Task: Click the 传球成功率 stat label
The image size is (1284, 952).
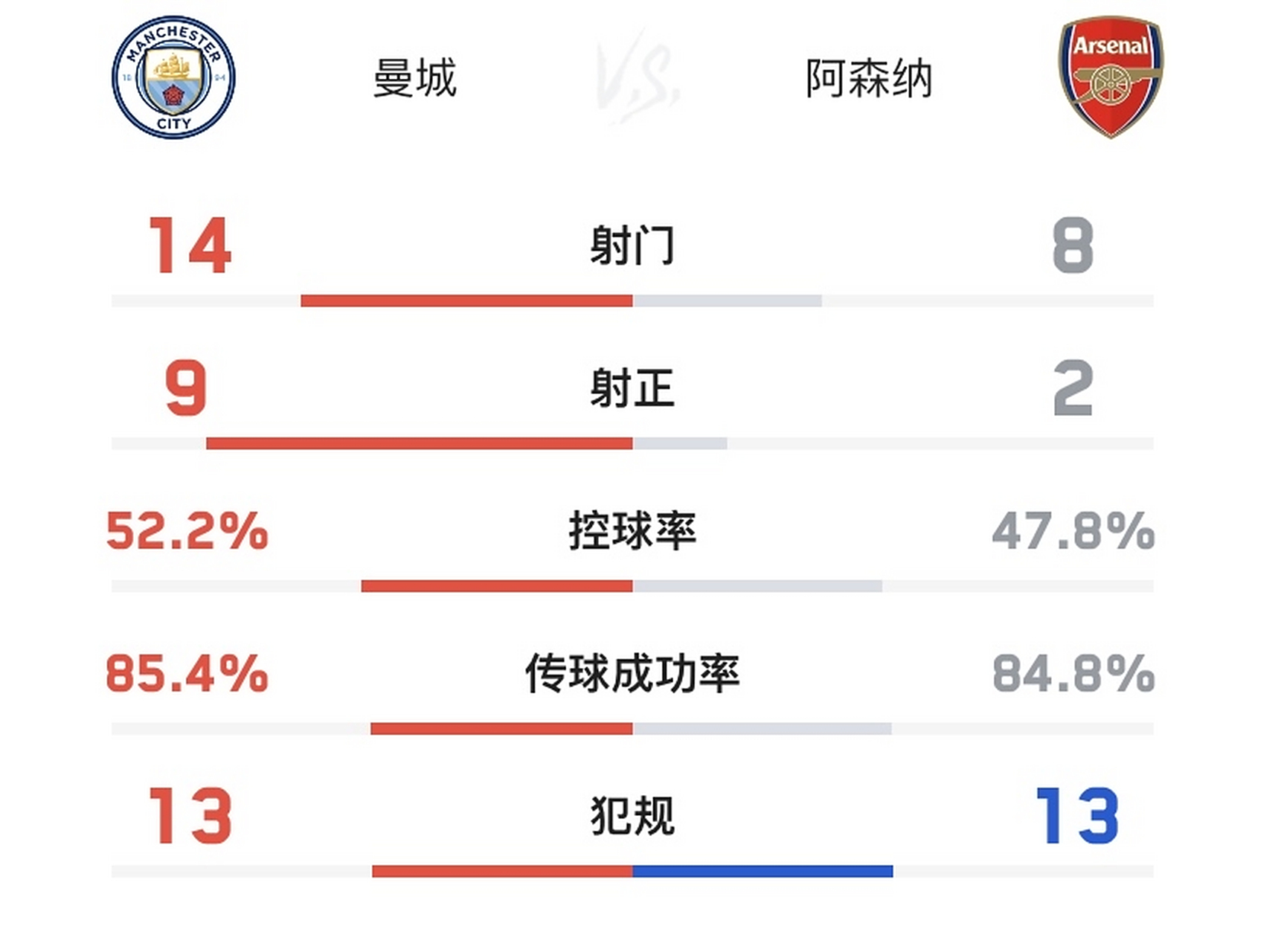Action: 632,674
